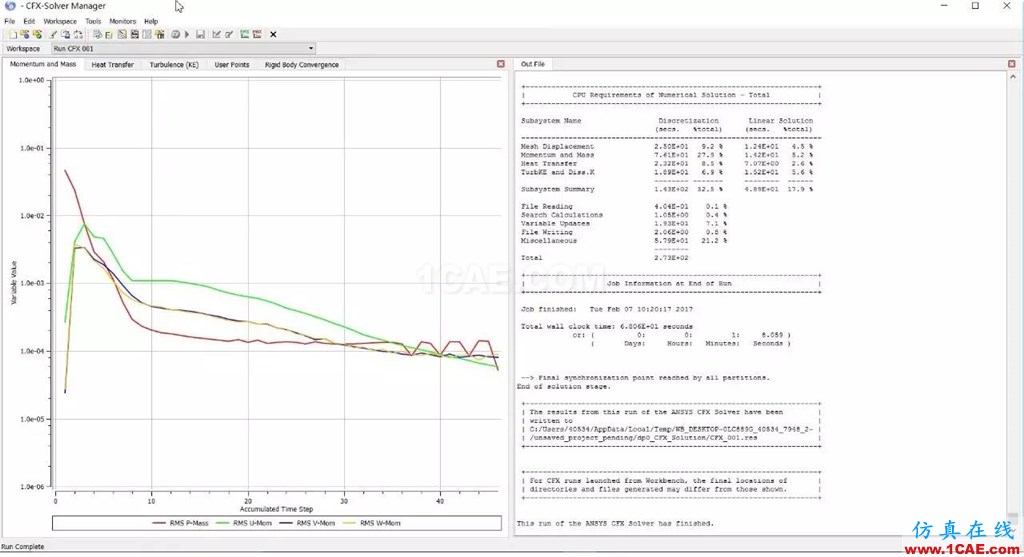This screenshot has width=1024, height=557.
Task: Click the 'Run Complete' status bar text
Action: tap(23, 547)
